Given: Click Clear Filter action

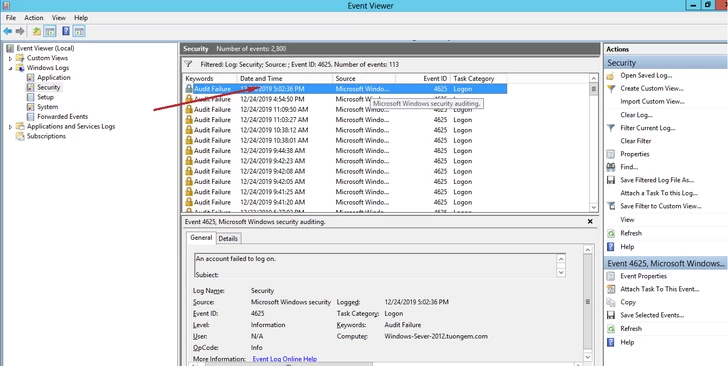Looking at the screenshot, I should tap(636, 141).
